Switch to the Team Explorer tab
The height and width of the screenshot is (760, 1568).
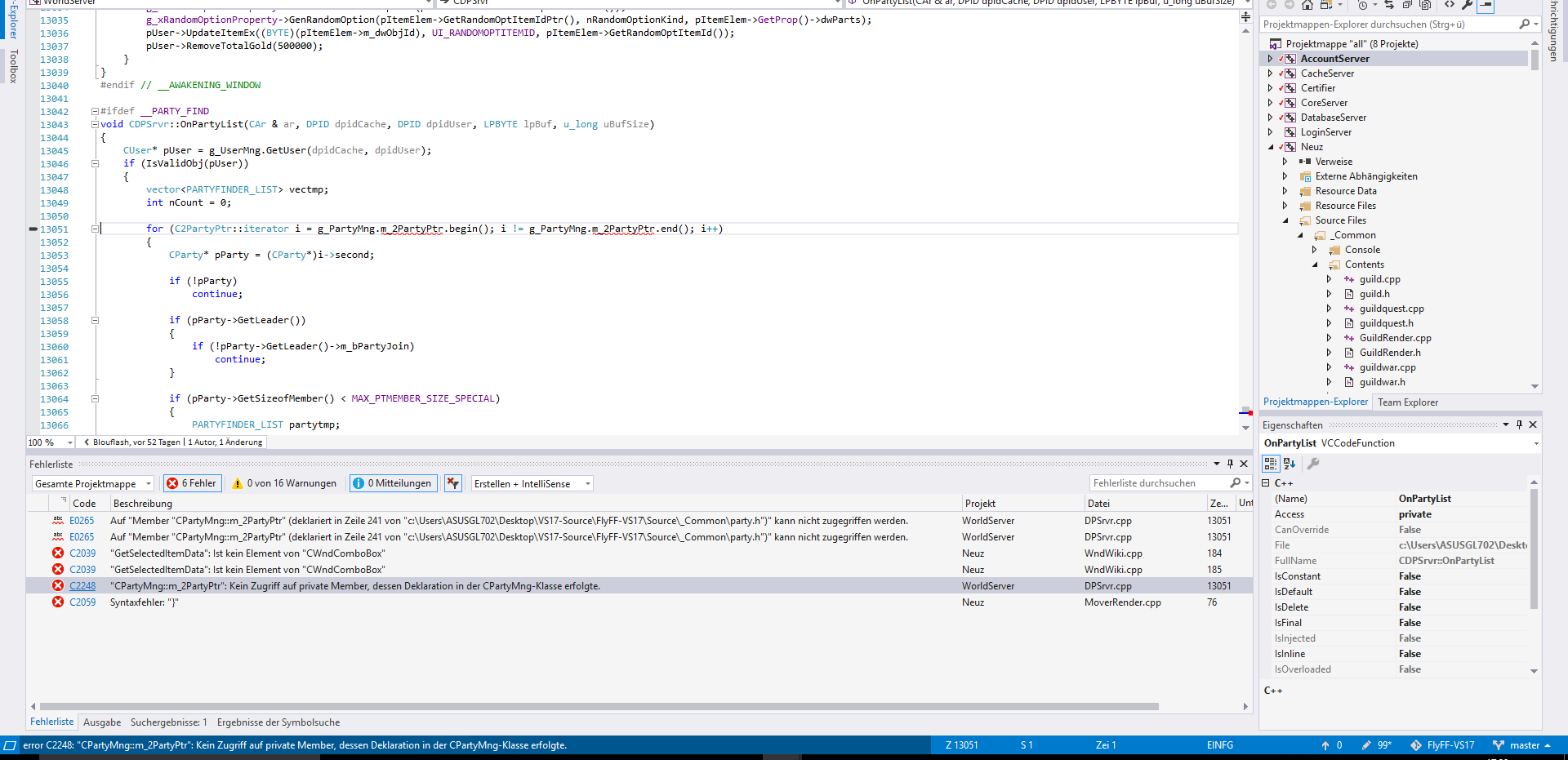pyautogui.click(x=1408, y=402)
